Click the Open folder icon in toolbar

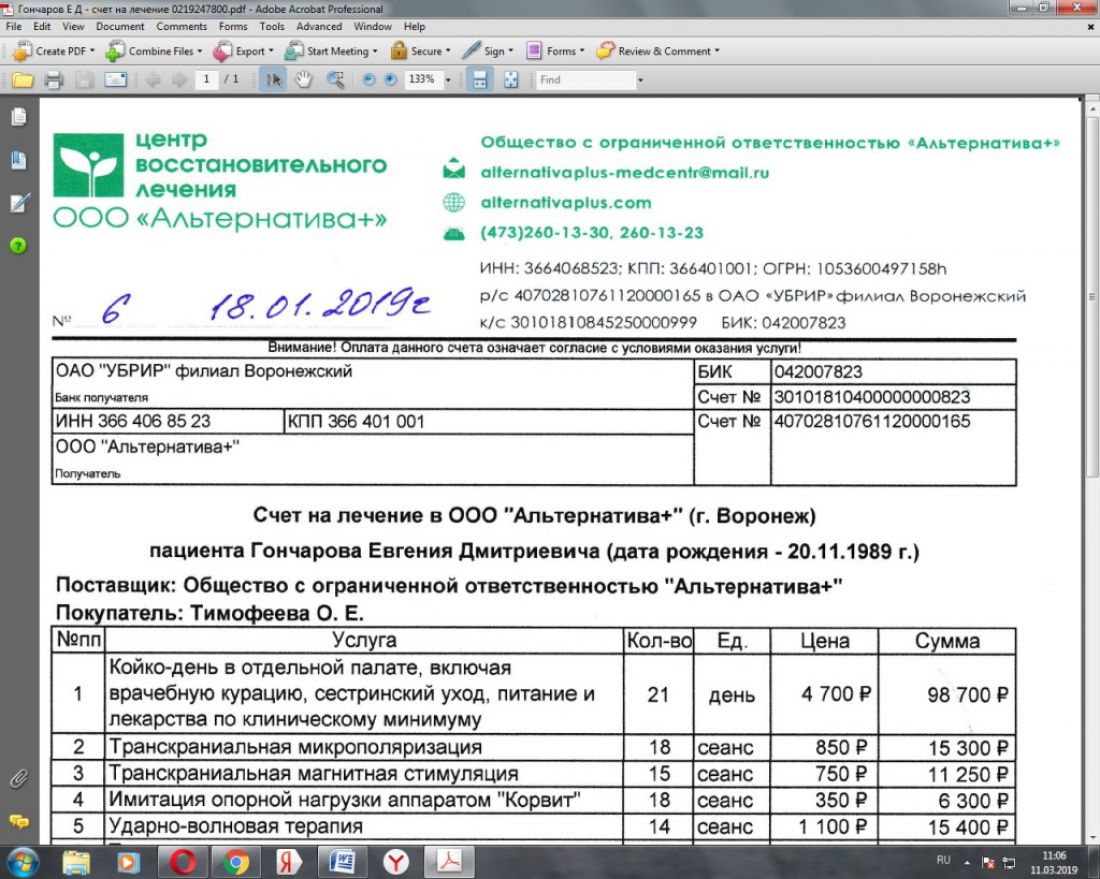(22, 80)
